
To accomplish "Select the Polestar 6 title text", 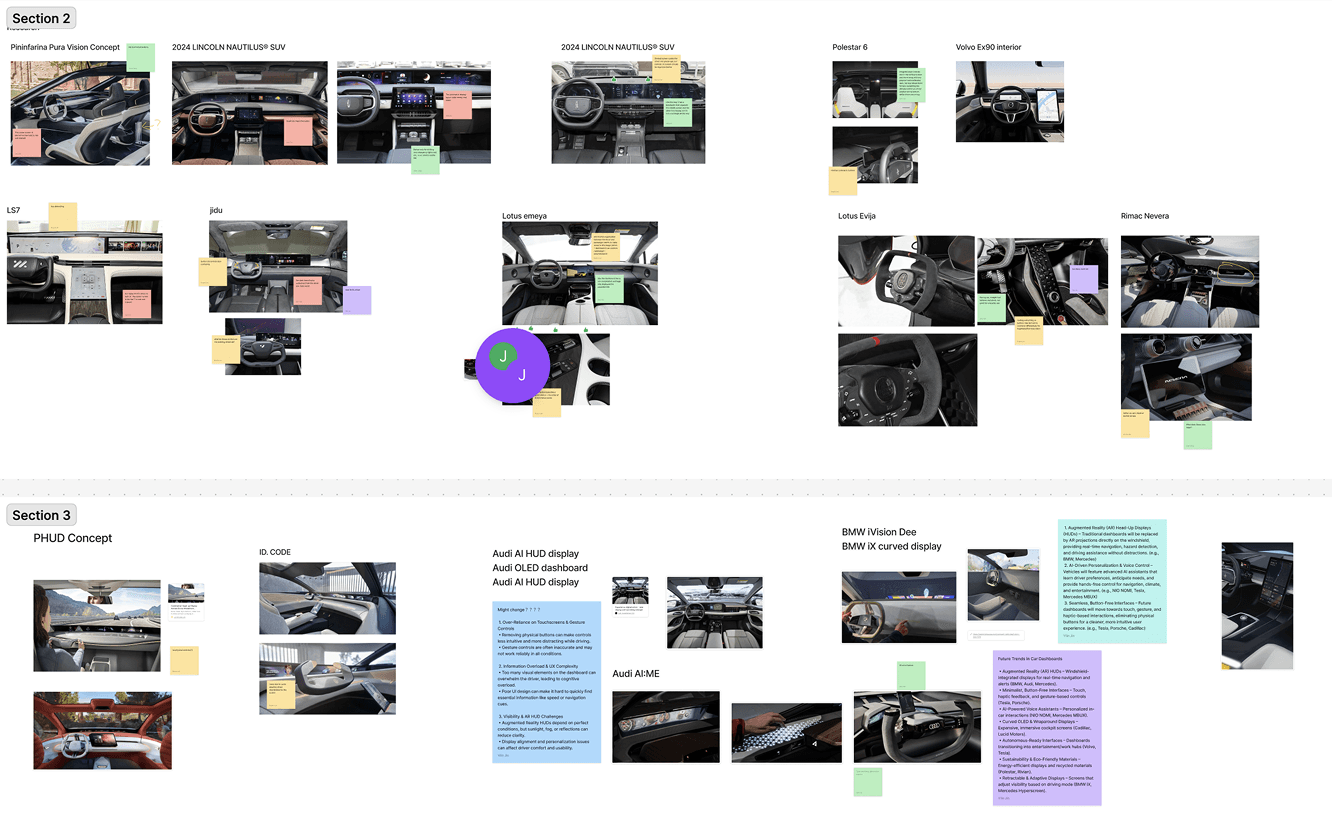I will 850,47.
